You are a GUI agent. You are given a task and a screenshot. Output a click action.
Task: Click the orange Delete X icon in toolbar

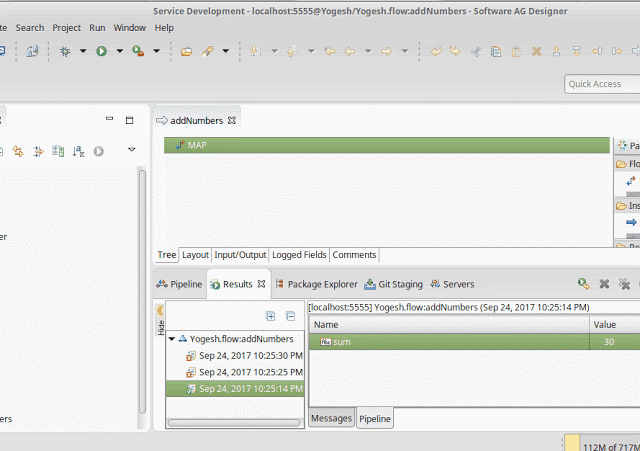536,51
